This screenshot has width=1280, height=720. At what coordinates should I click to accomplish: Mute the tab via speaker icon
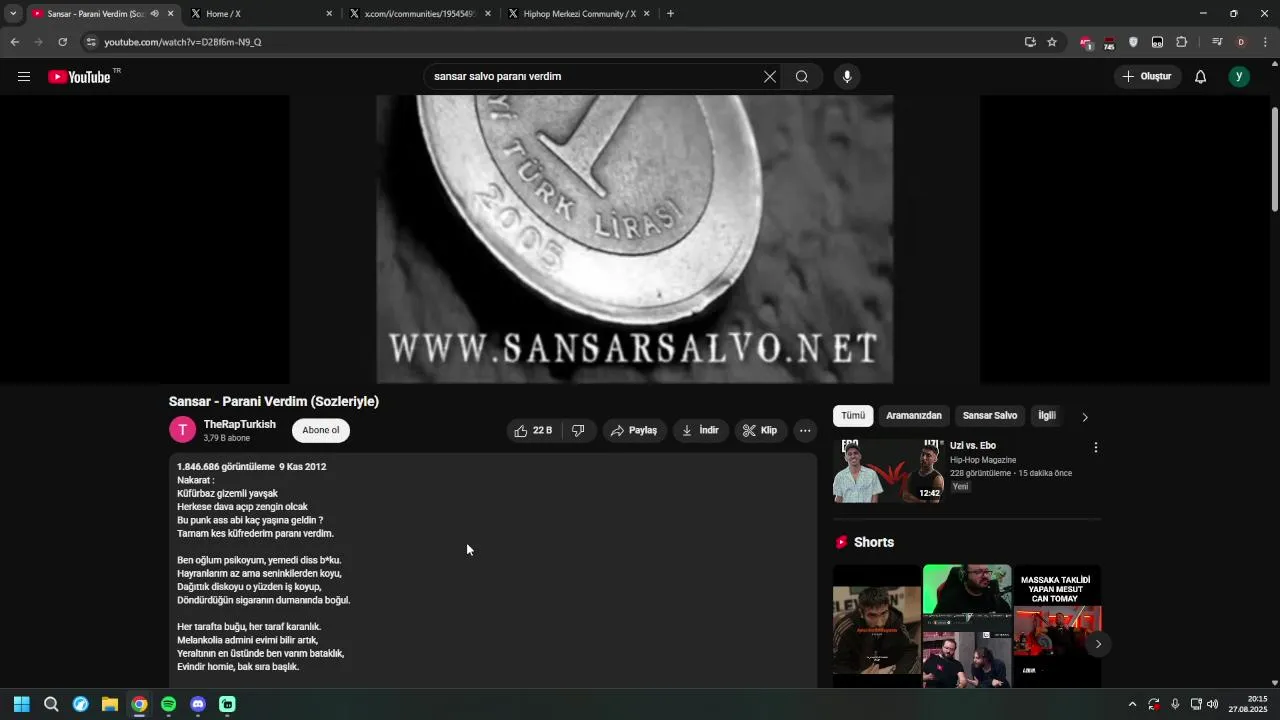[154, 14]
